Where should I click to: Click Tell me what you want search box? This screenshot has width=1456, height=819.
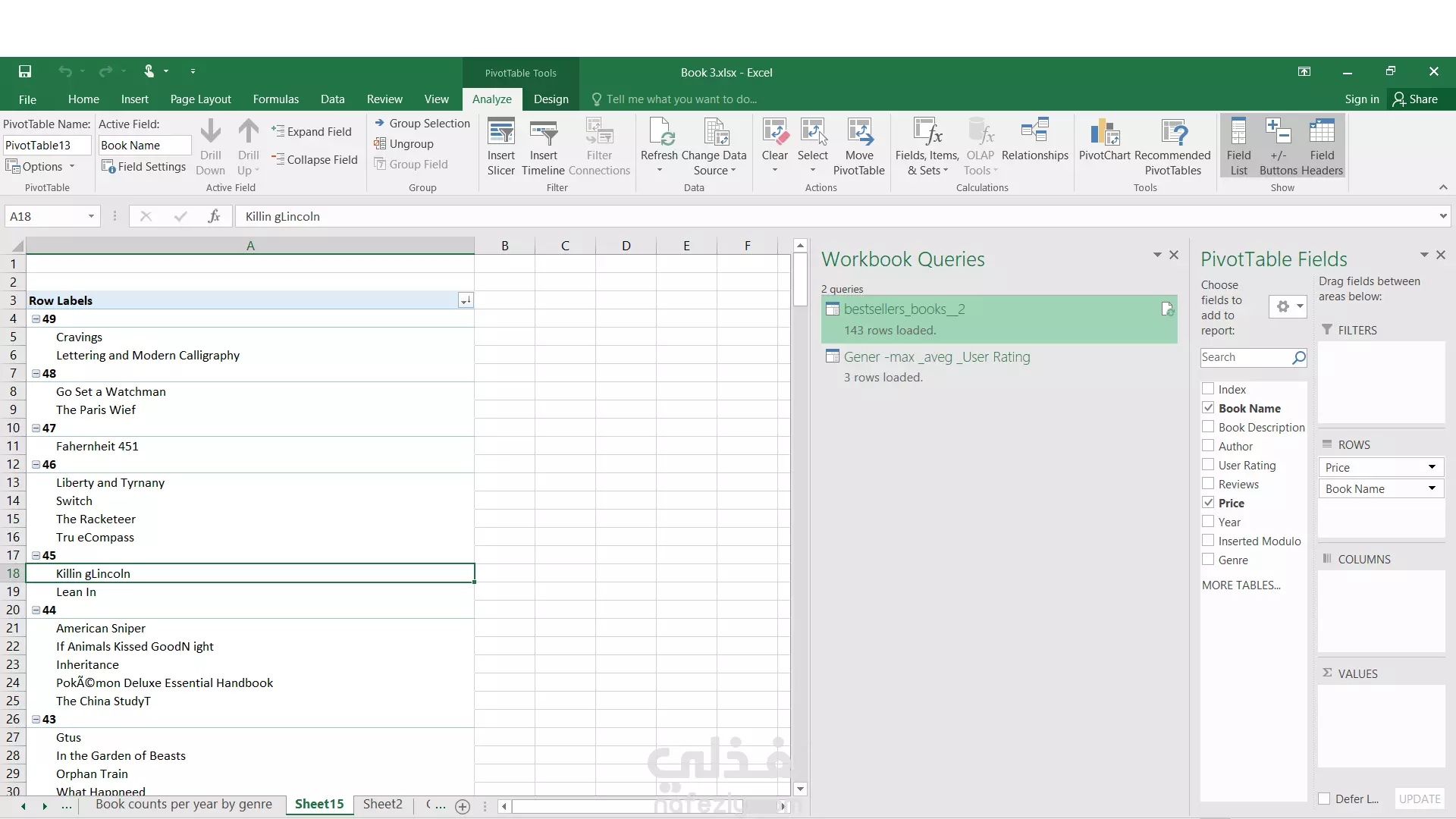675,99
